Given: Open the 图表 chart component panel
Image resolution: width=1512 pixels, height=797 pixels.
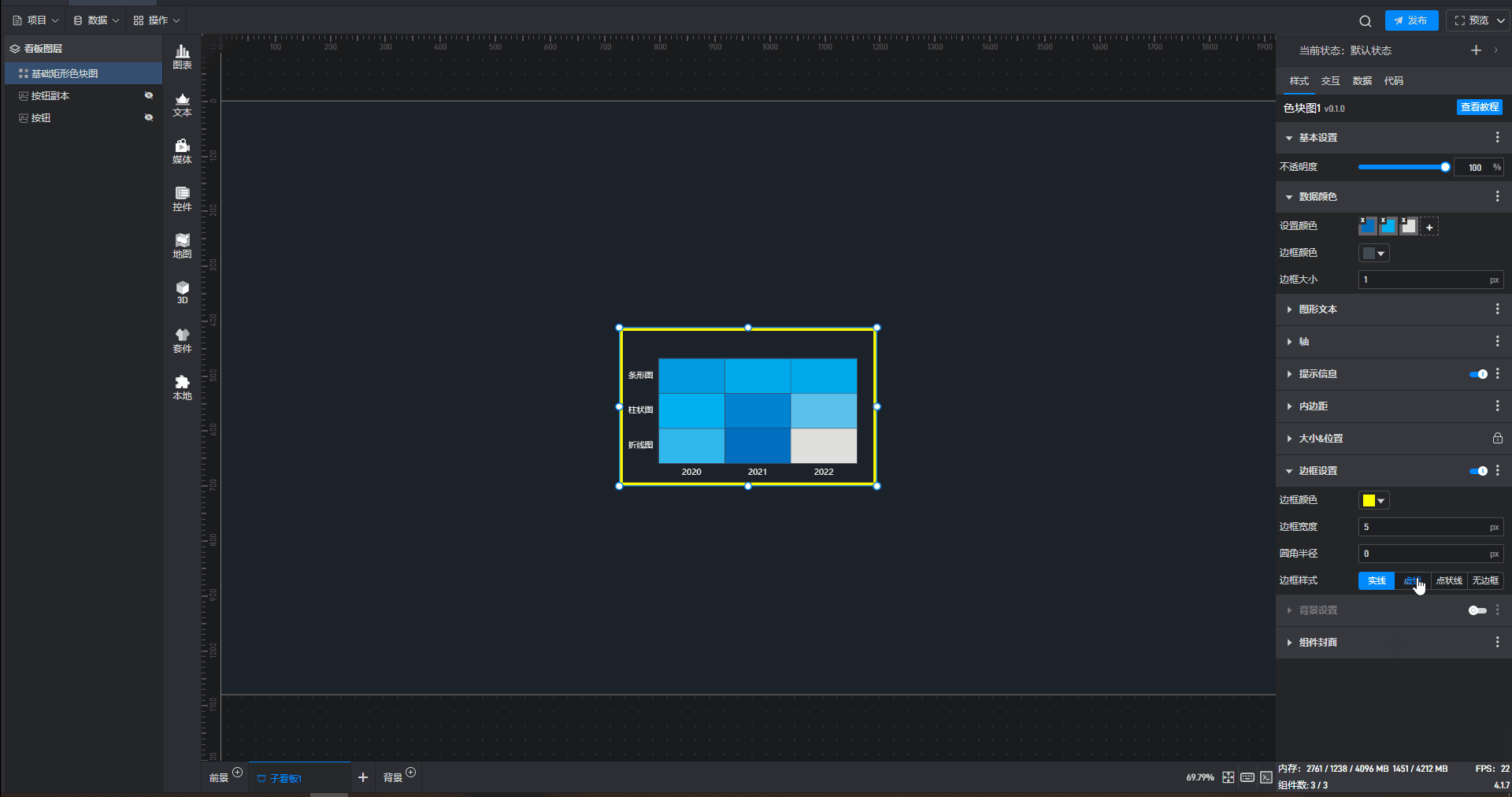Looking at the screenshot, I should point(182,57).
